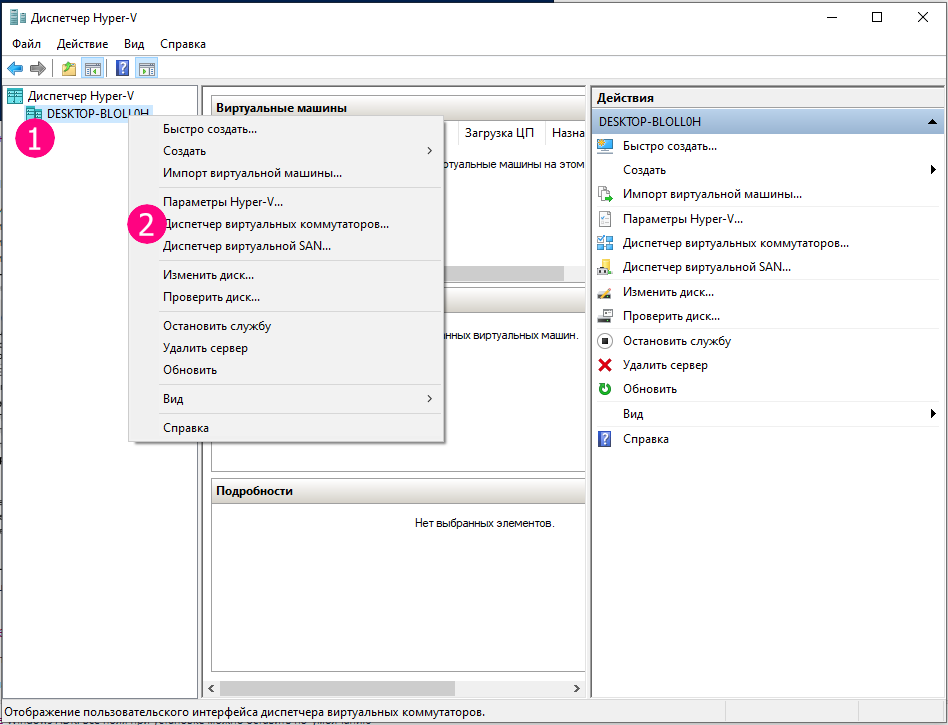
Task: Expand Вид submenu arrow in context menu
Action: (x=429, y=398)
